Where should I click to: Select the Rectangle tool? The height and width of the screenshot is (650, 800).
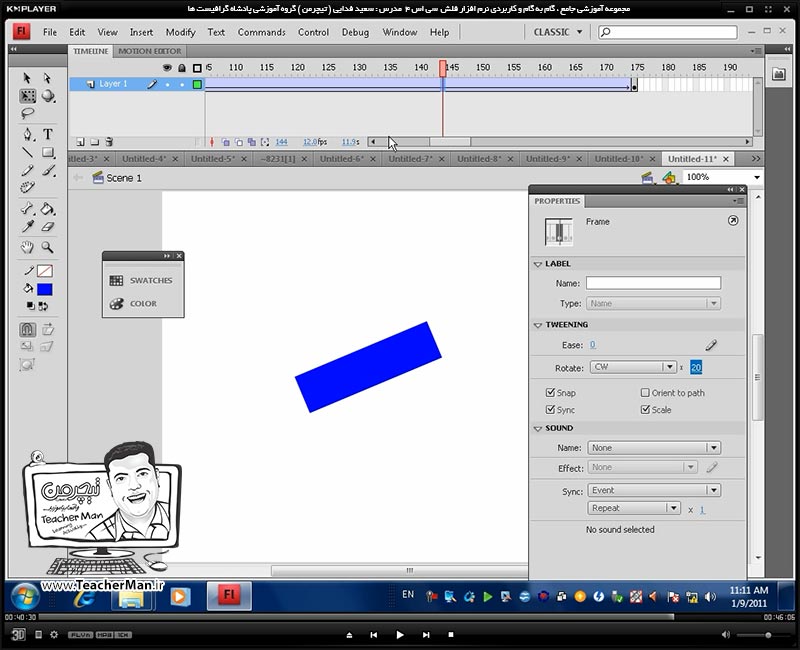pyautogui.click(x=48, y=153)
